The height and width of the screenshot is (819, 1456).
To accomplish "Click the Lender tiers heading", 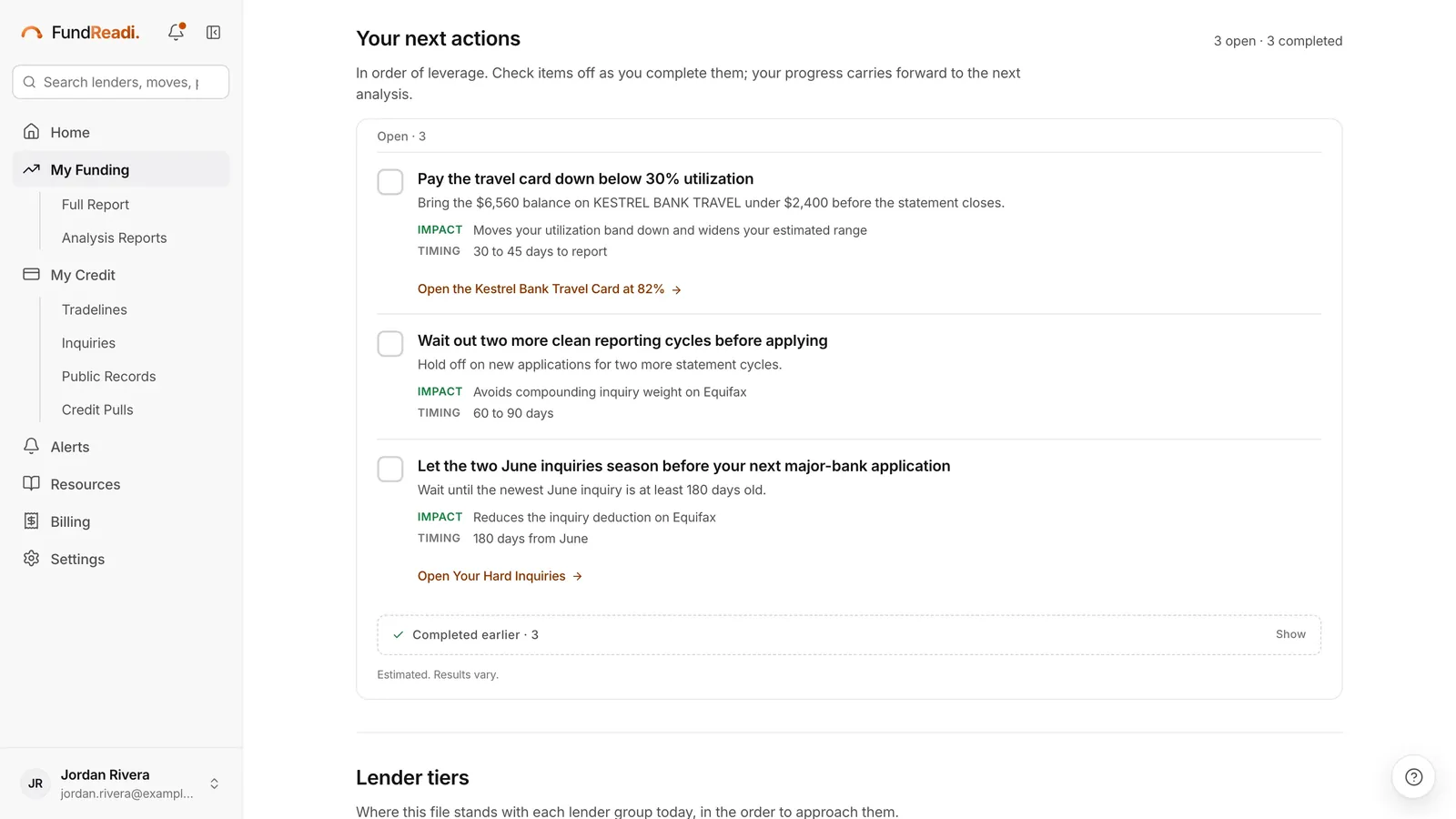I will click(412, 777).
